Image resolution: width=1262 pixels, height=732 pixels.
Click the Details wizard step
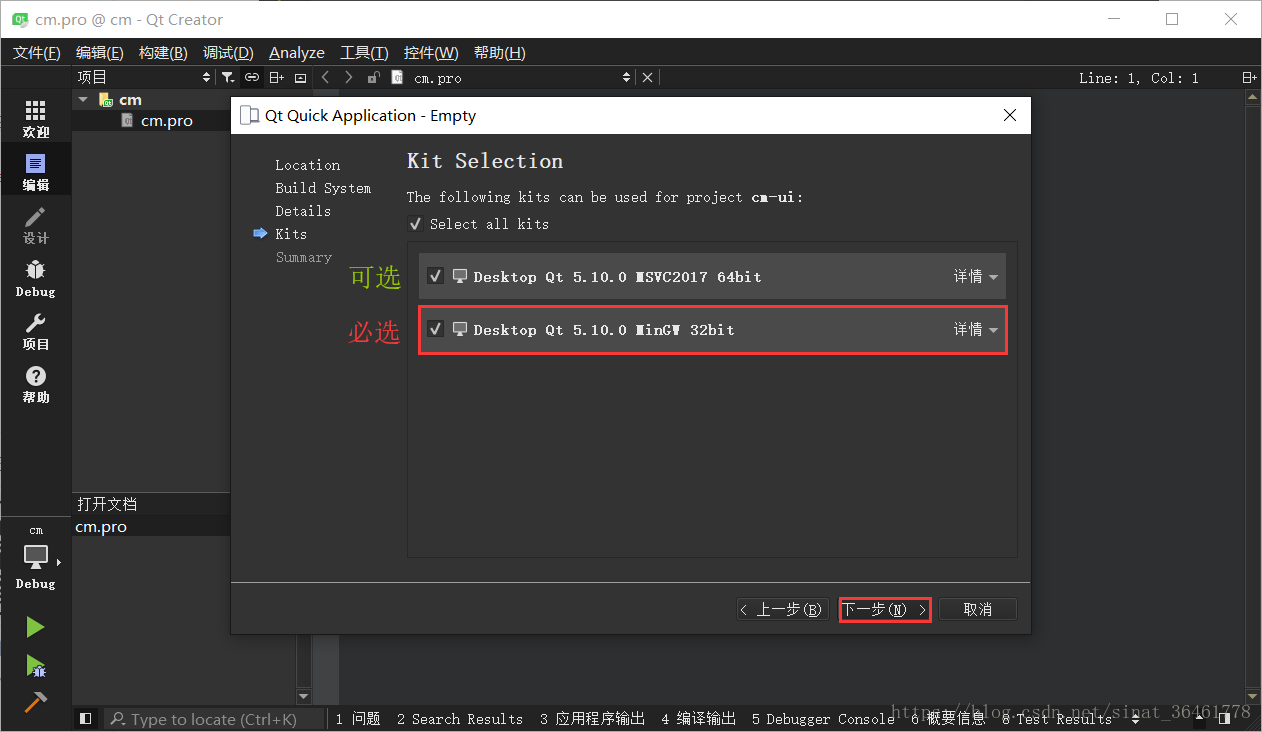[x=303, y=211]
